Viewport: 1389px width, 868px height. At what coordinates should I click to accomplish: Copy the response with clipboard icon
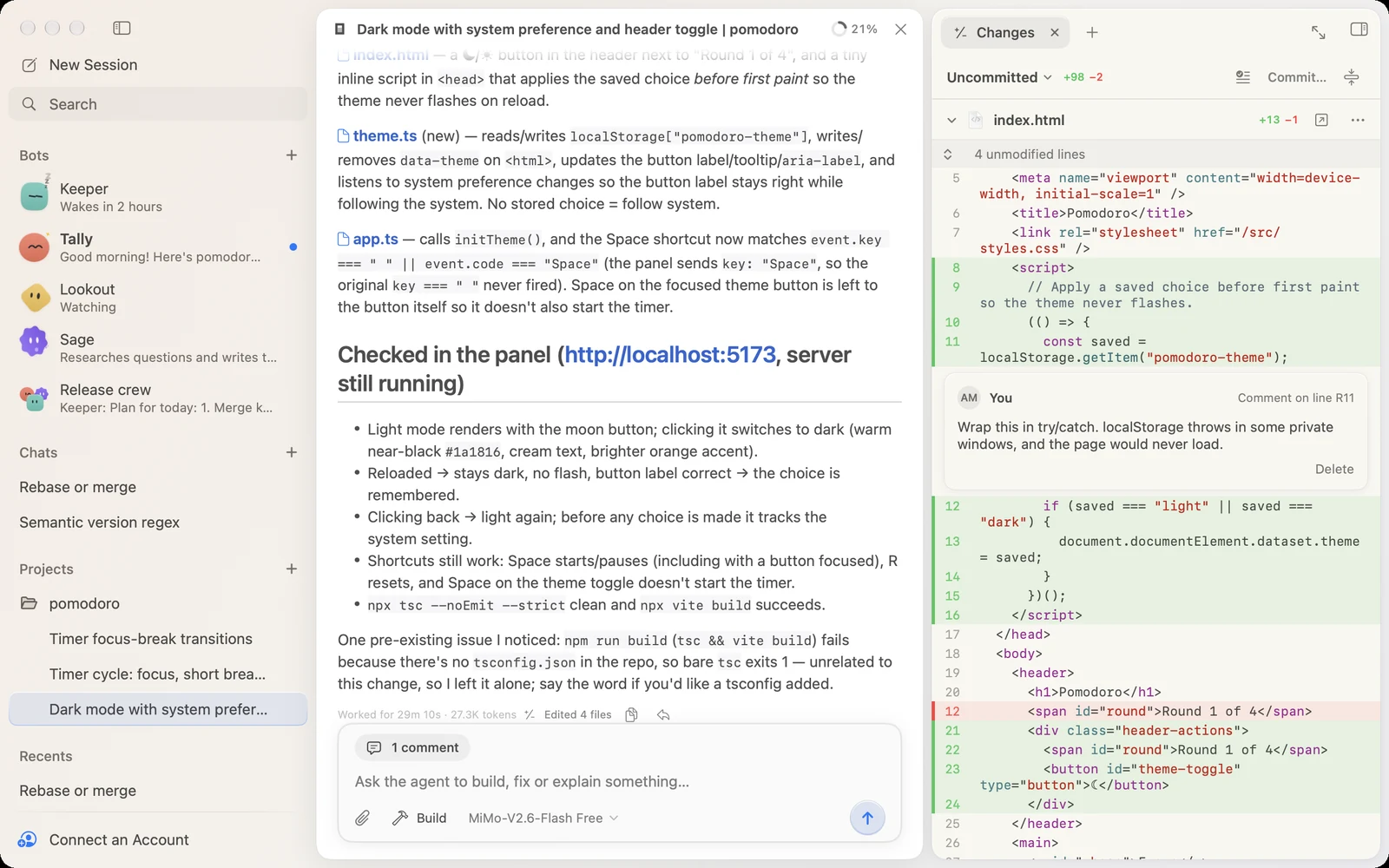[632, 714]
